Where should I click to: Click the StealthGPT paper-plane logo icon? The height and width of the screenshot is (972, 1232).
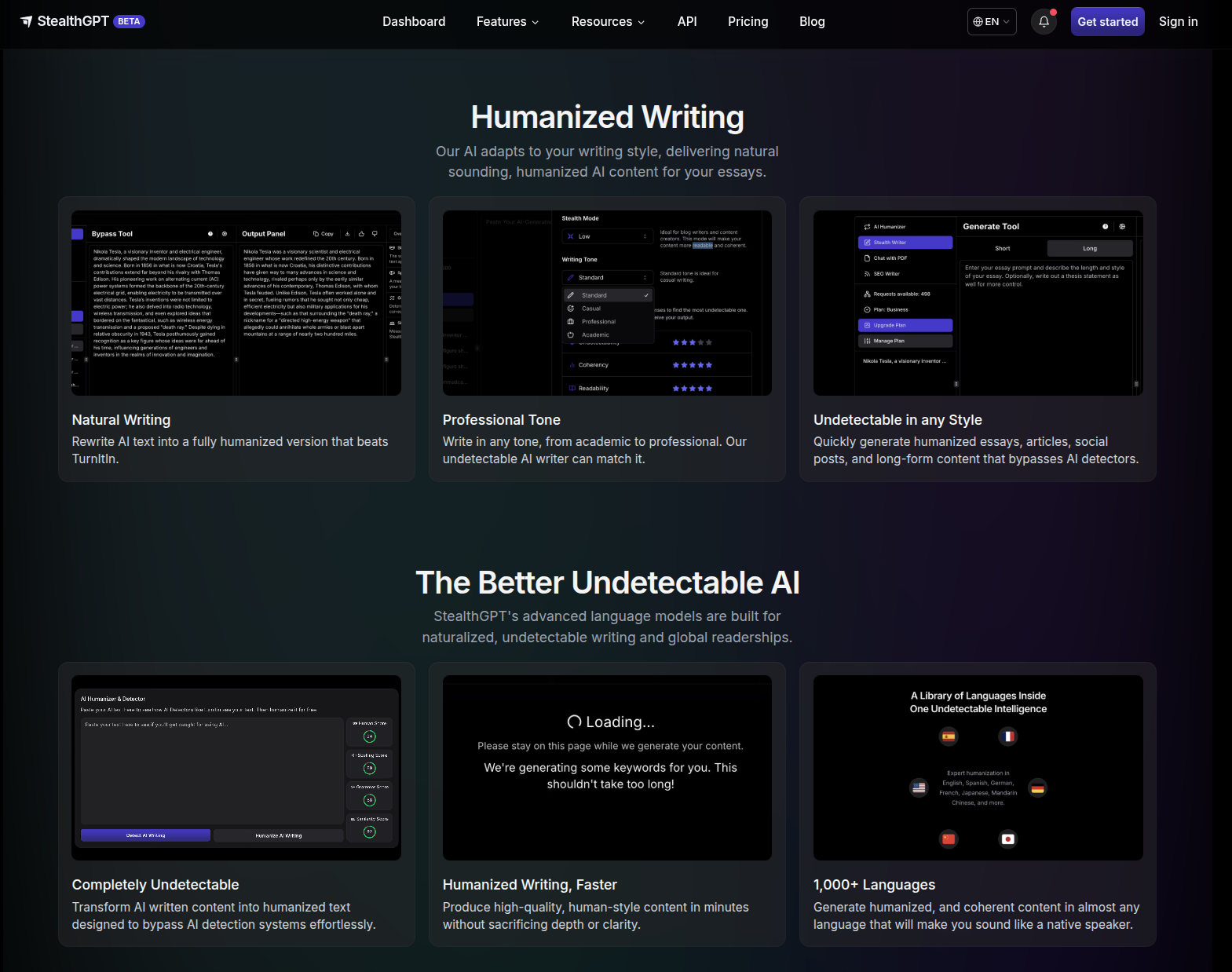point(27,21)
